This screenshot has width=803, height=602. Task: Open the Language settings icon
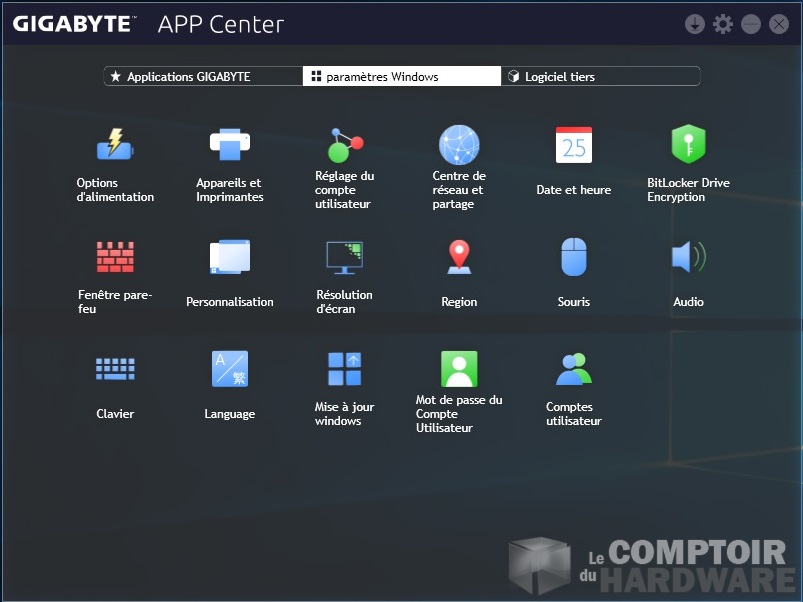tap(229, 369)
